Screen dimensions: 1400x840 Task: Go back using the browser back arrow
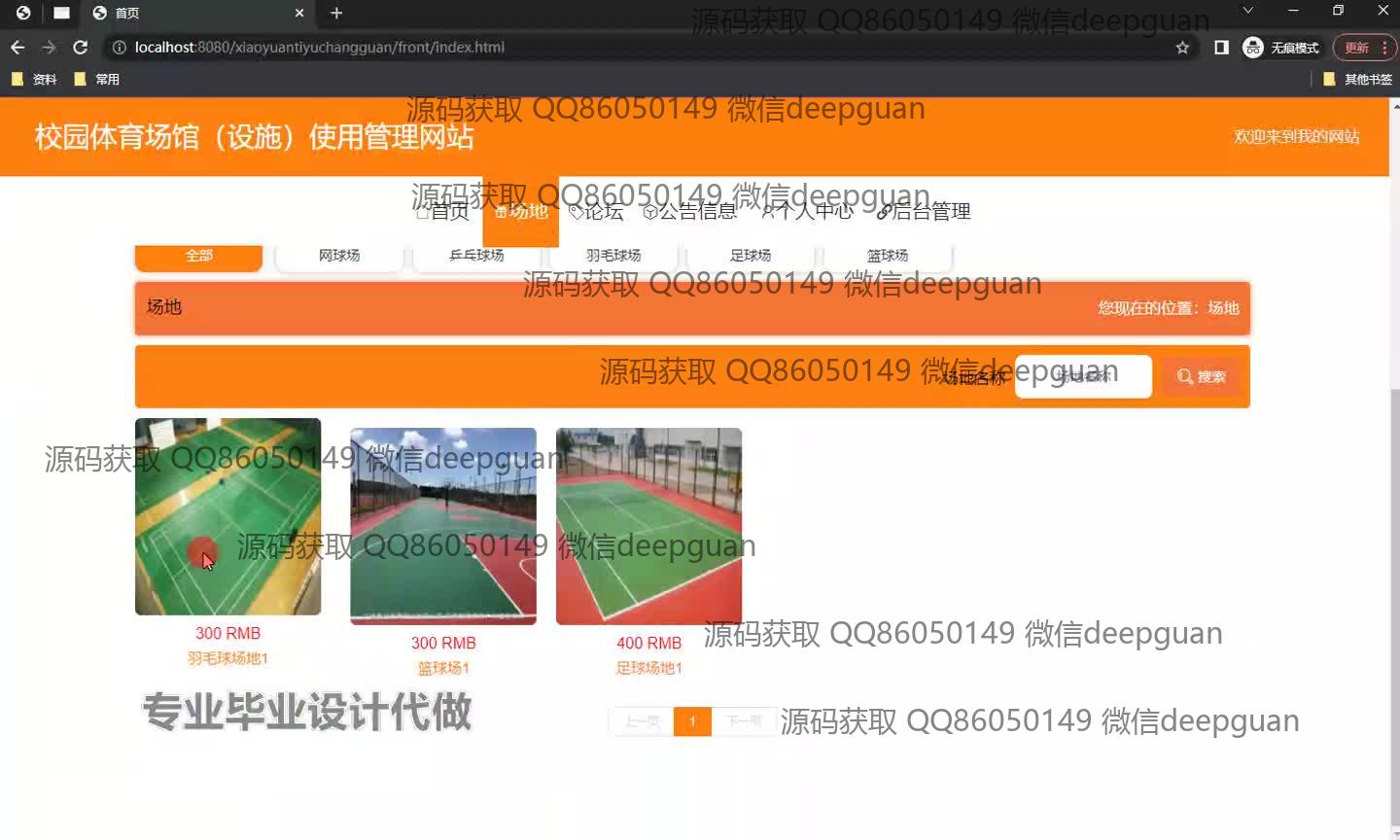click(17, 48)
